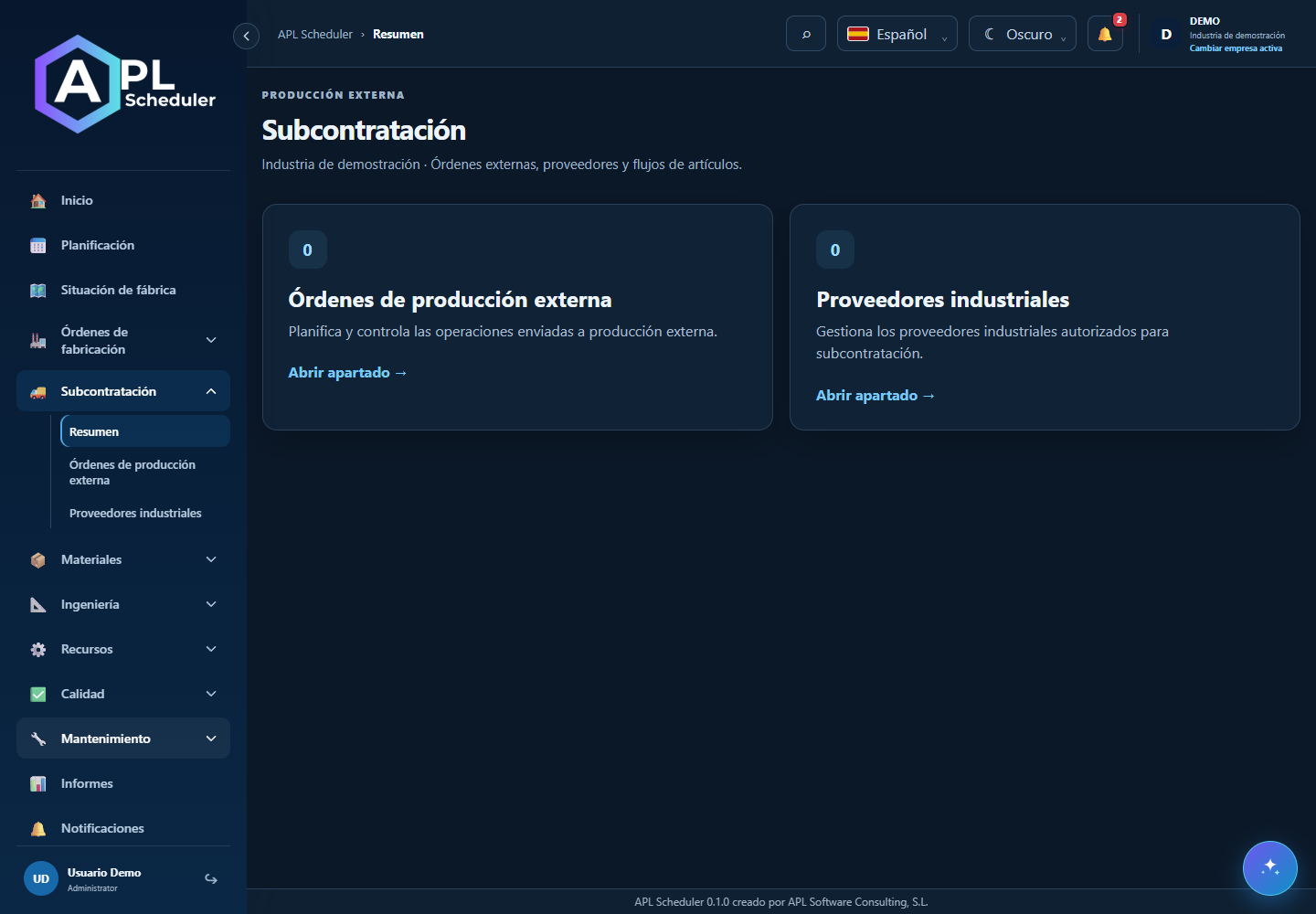Click the Ingeniería set-square icon
This screenshot has height=914, width=1316.
[x=38, y=605]
